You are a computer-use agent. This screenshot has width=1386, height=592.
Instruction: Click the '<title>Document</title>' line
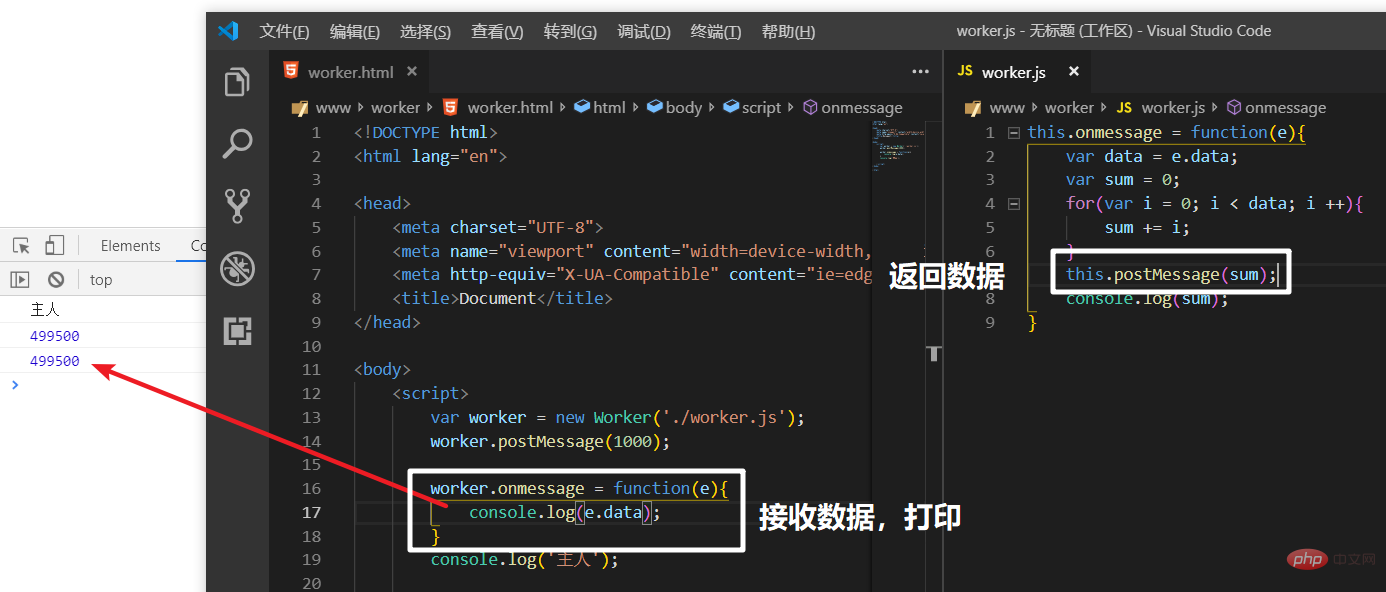pyautogui.click(x=502, y=298)
